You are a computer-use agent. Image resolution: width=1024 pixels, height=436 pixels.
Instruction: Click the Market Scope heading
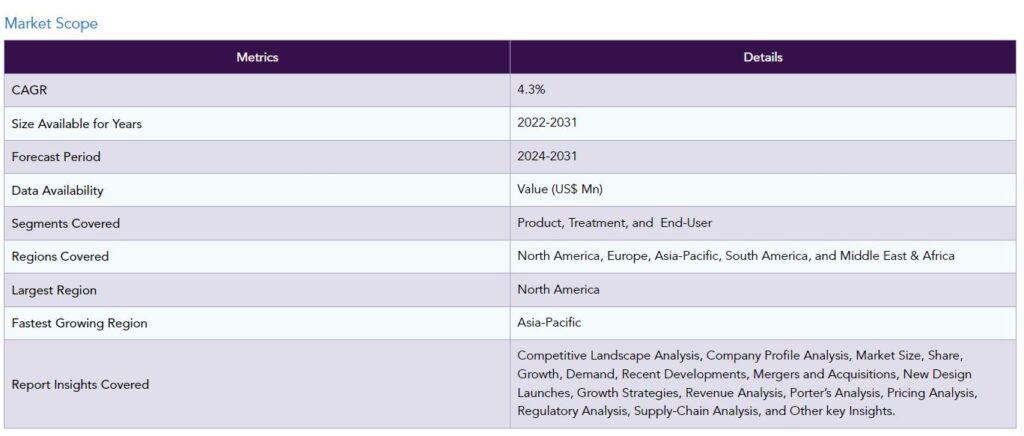click(51, 23)
